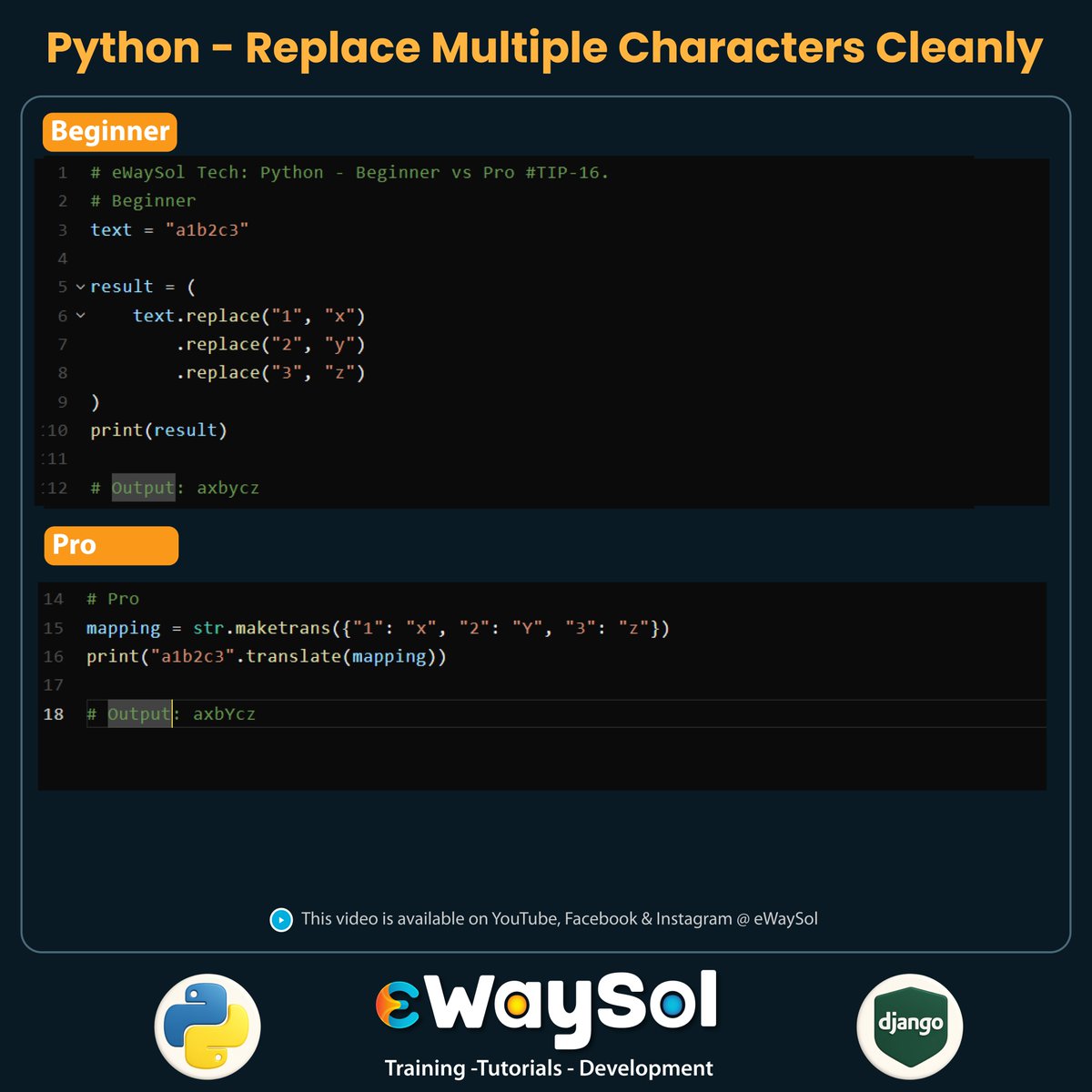
Task: Select the mapping variable on line 15
Action: [123, 628]
